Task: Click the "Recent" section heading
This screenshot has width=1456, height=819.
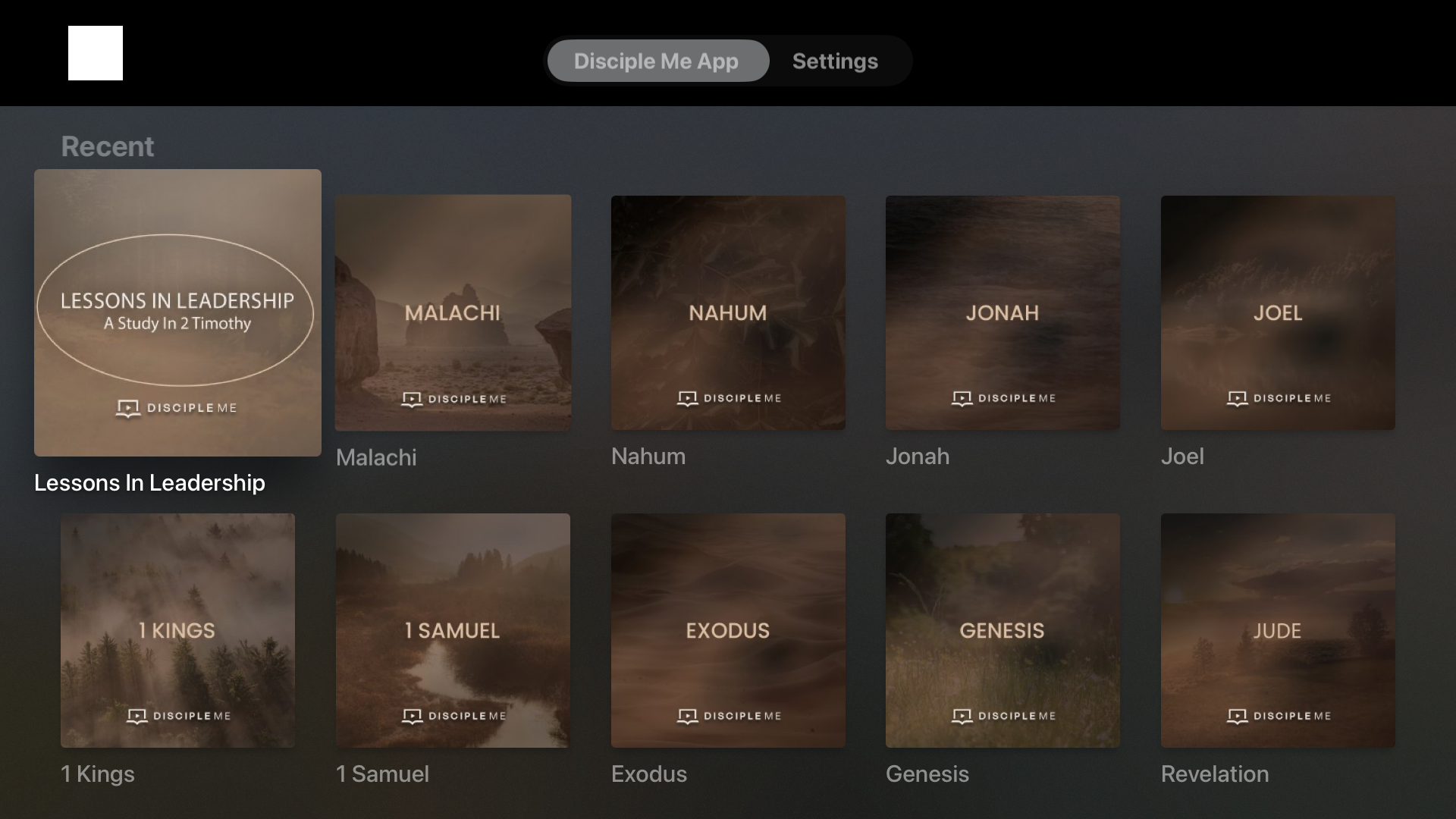Action: pos(107,146)
